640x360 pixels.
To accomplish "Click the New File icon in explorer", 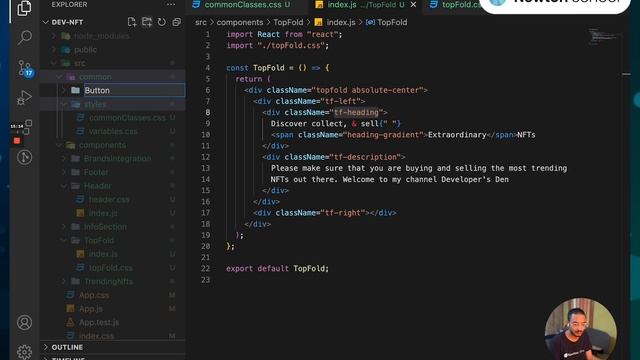I will (x=132, y=22).
